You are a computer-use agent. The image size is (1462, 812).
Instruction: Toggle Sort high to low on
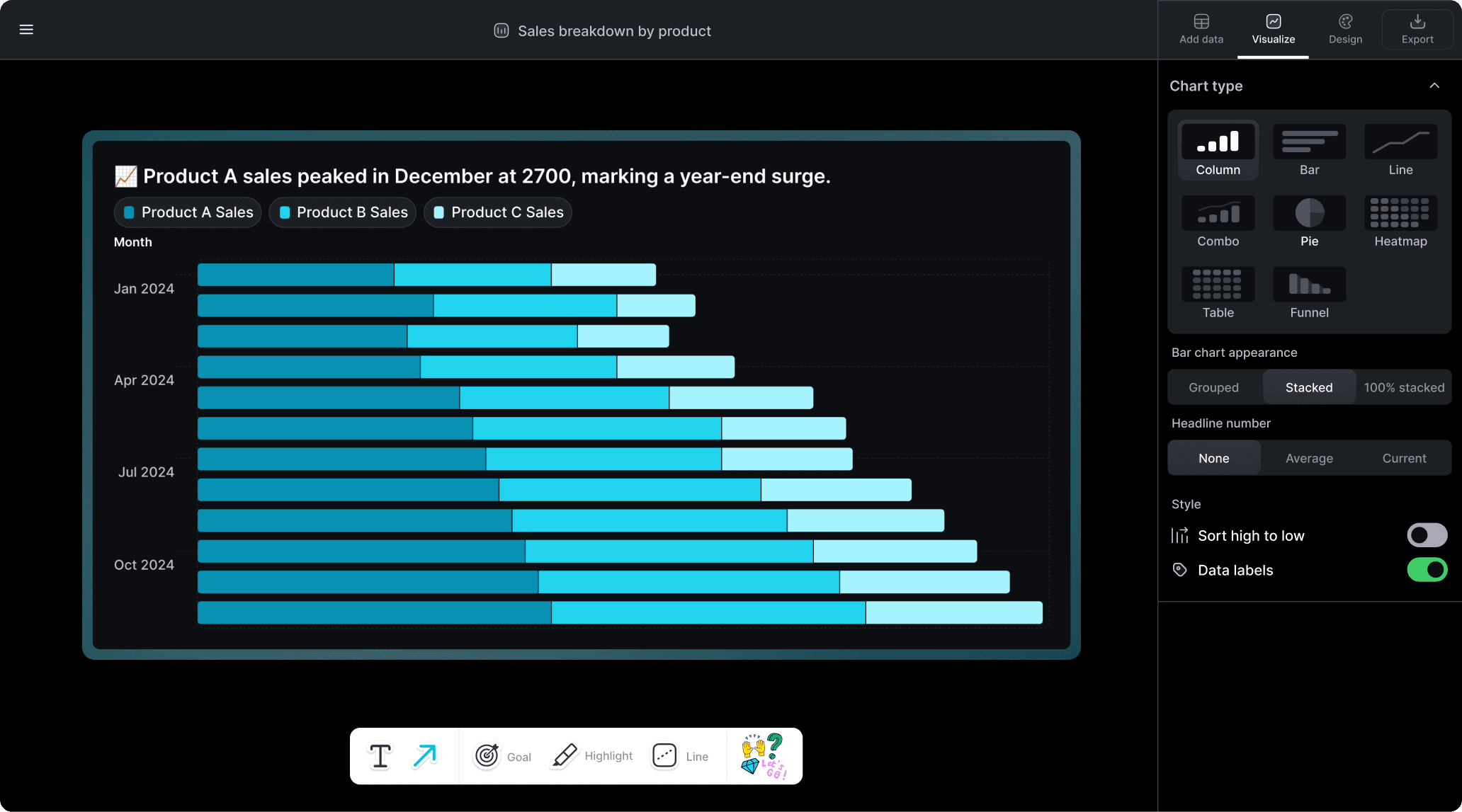coord(1426,535)
